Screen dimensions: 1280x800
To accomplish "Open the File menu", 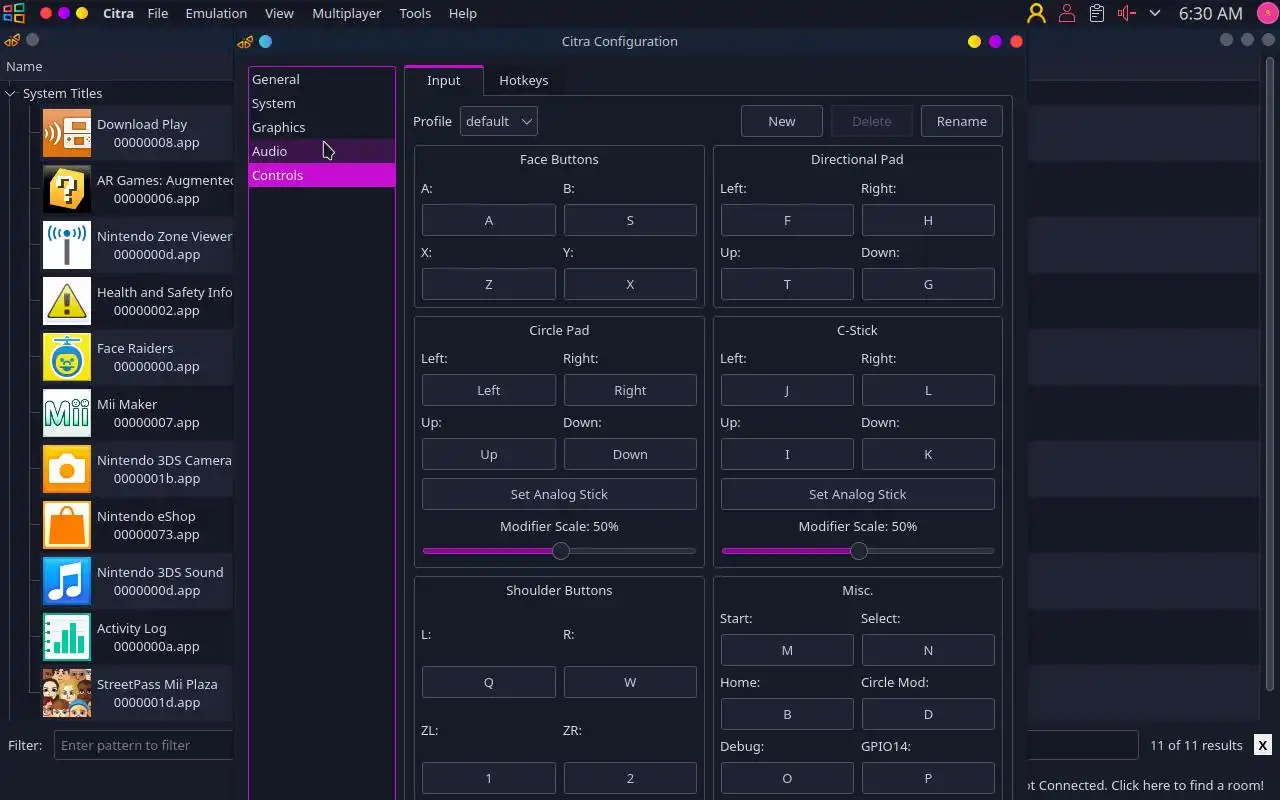I will point(158,13).
